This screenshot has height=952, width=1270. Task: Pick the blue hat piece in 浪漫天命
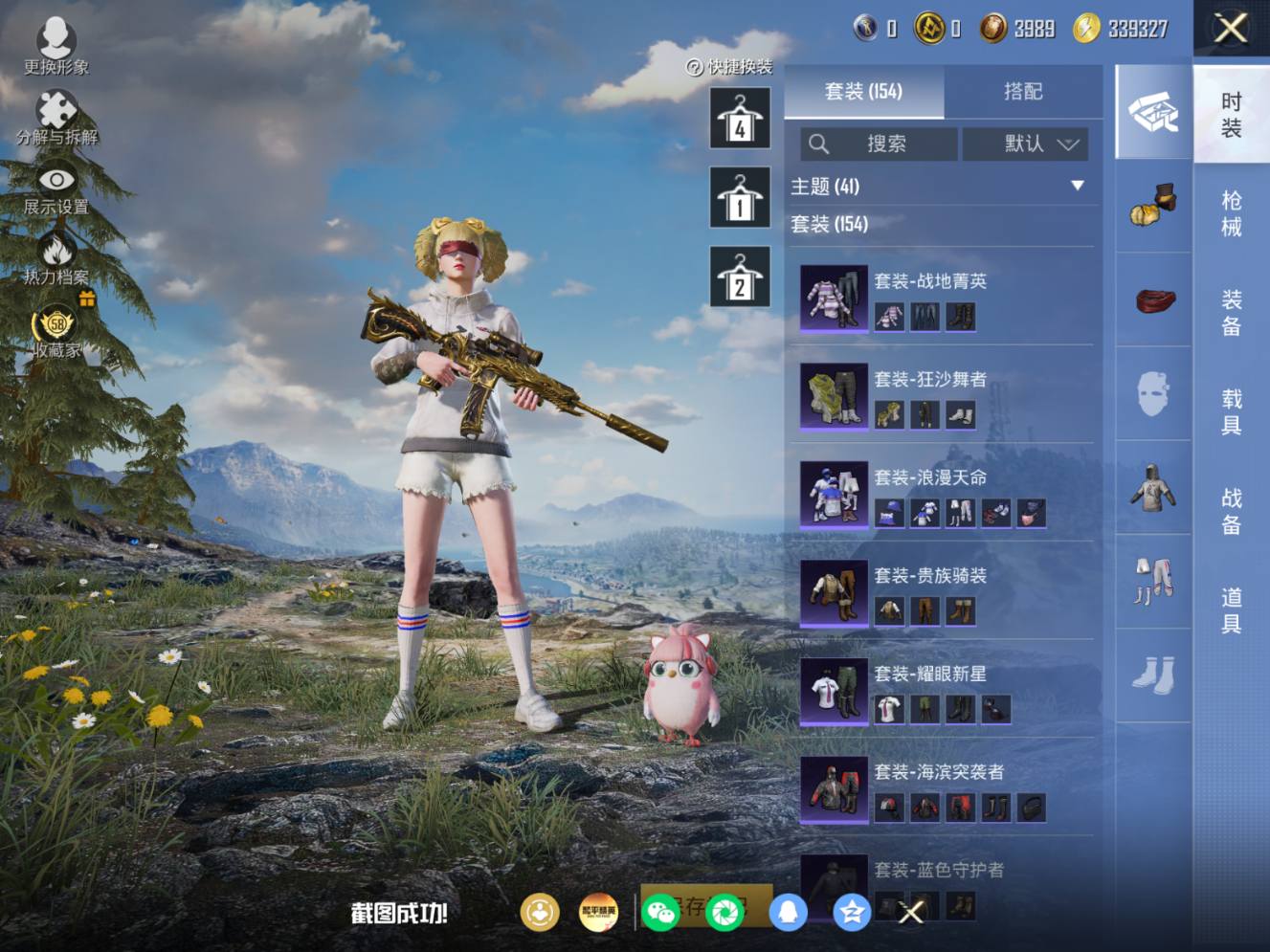(x=889, y=513)
